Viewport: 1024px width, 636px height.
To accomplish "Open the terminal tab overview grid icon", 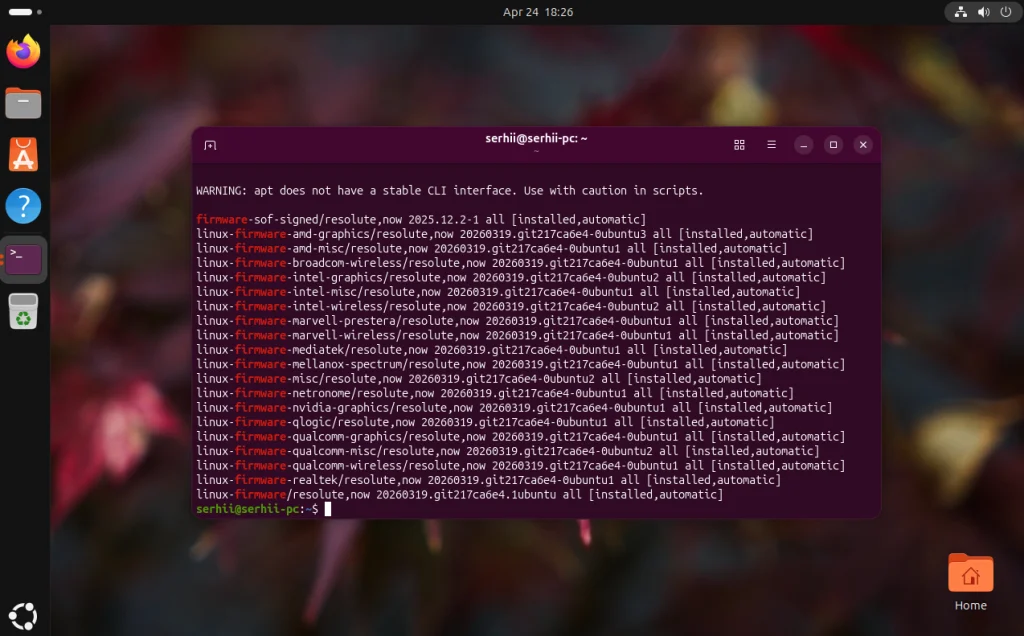I will tap(739, 145).
